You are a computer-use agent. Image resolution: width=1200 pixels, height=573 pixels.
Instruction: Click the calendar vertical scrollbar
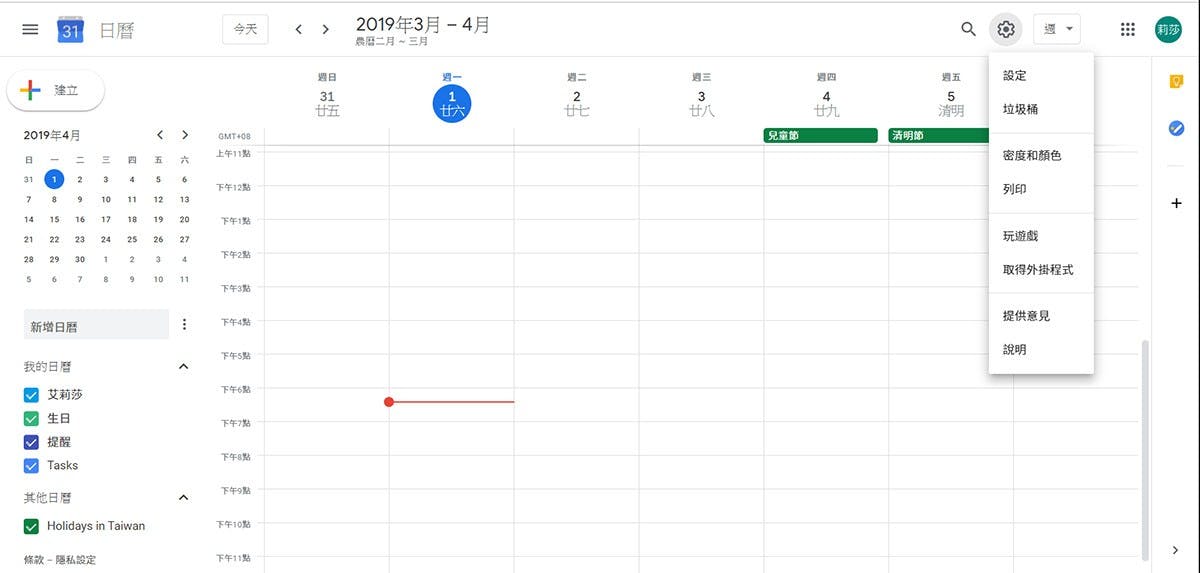click(x=1146, y=450)
